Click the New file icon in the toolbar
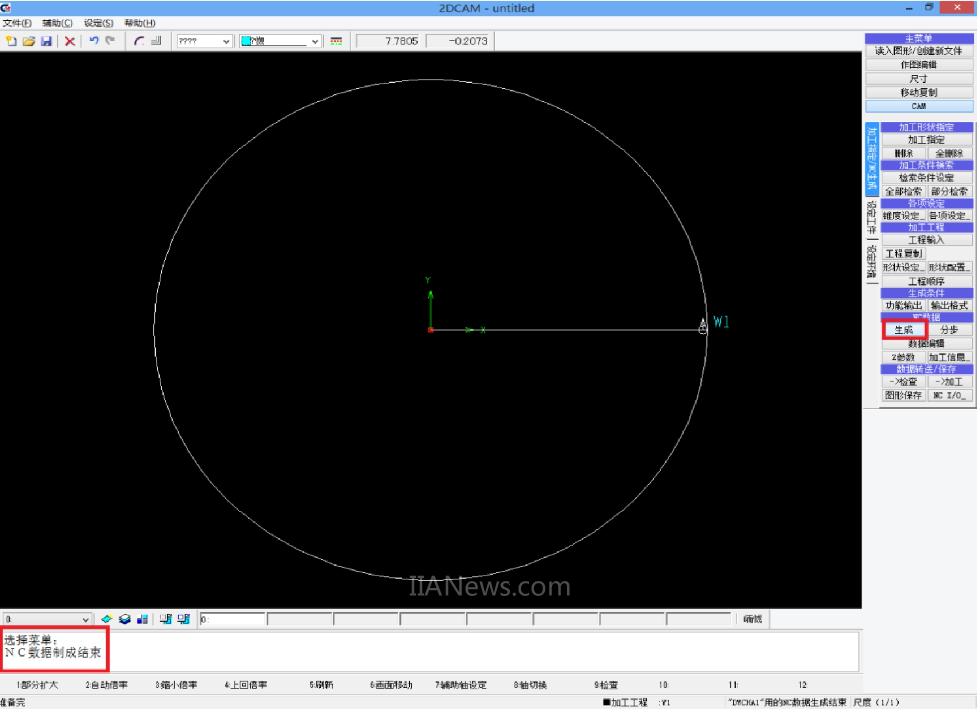 point(11,41)
